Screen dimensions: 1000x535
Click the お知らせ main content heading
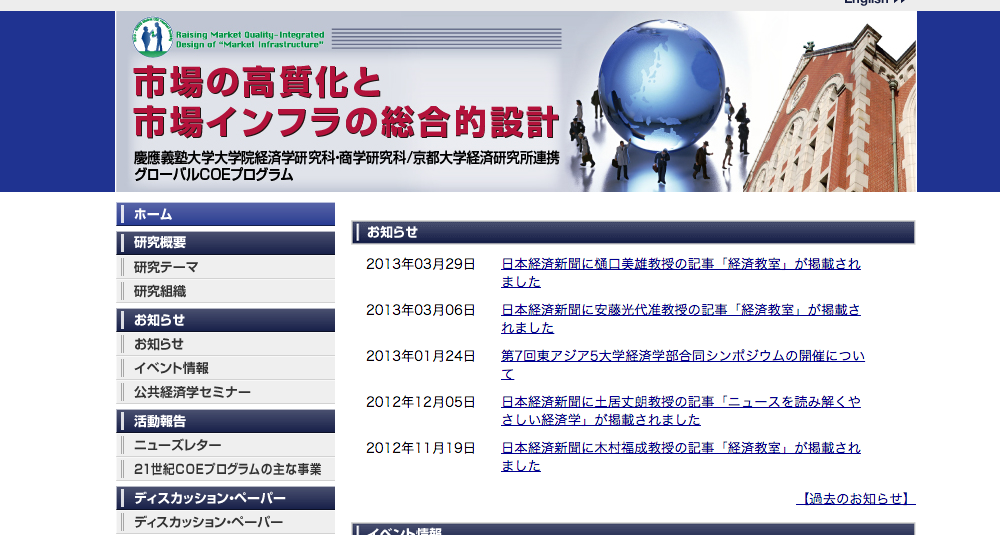tap(633, 232)
